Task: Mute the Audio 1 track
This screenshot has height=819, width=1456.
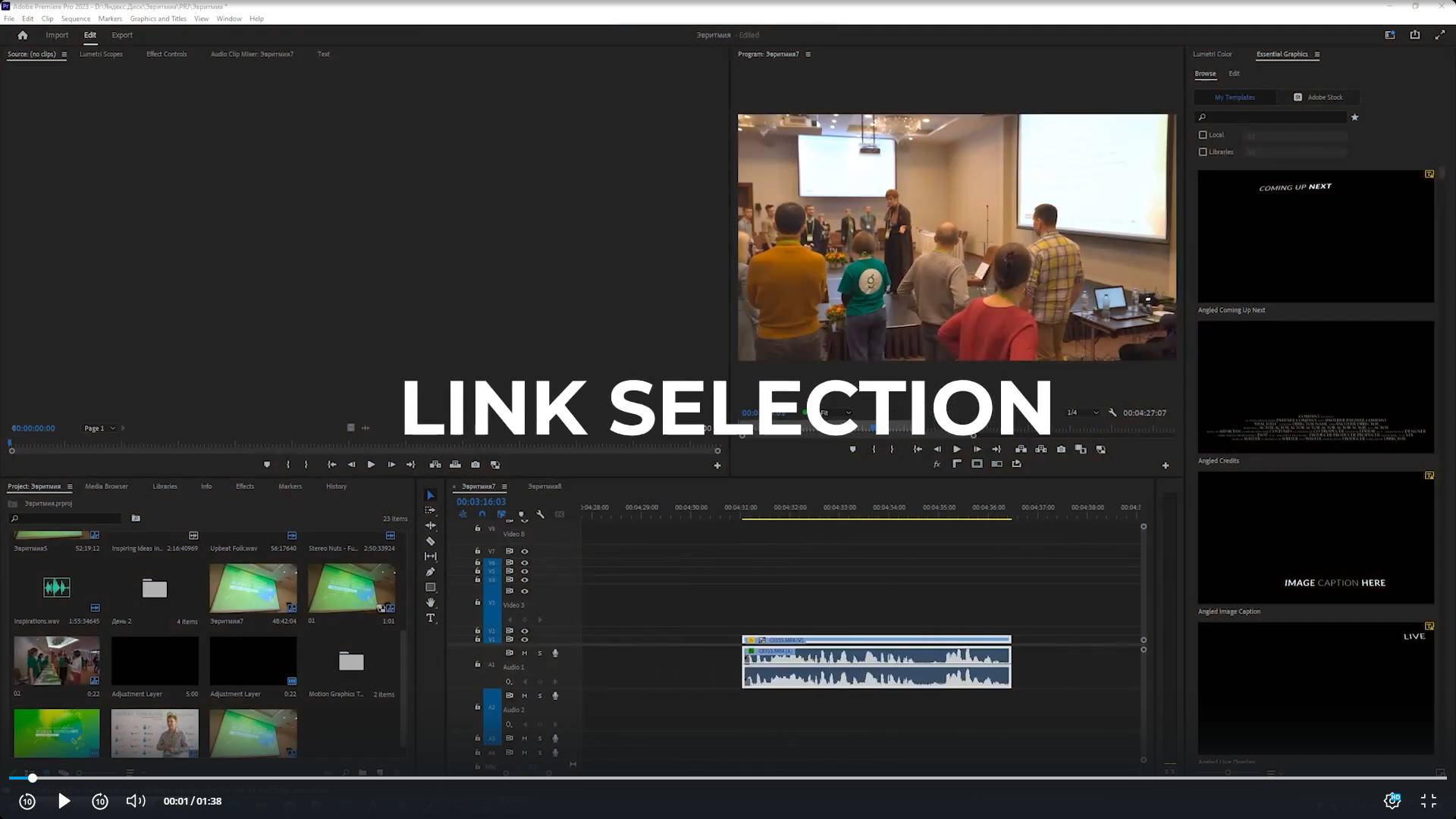Action: tap(524, 653)
